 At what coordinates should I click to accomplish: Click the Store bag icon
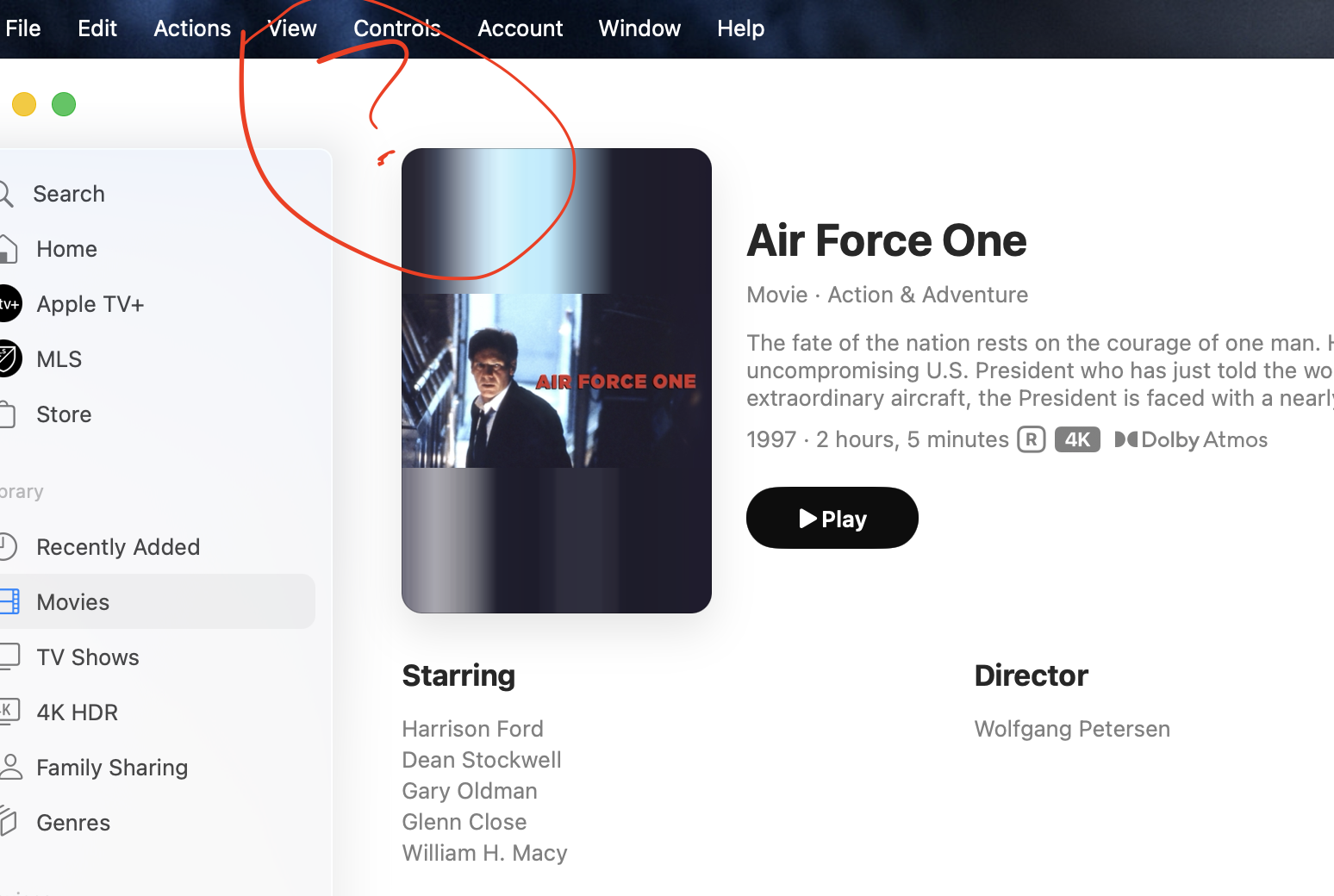coord(7,414)
